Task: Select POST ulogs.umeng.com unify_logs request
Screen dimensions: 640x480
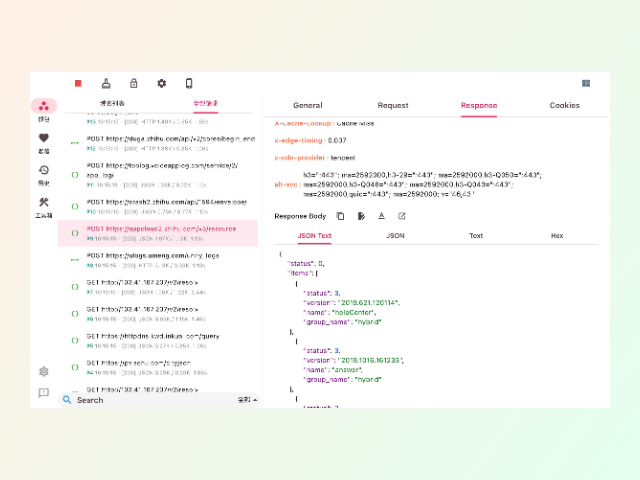Action: pos(158,260)
